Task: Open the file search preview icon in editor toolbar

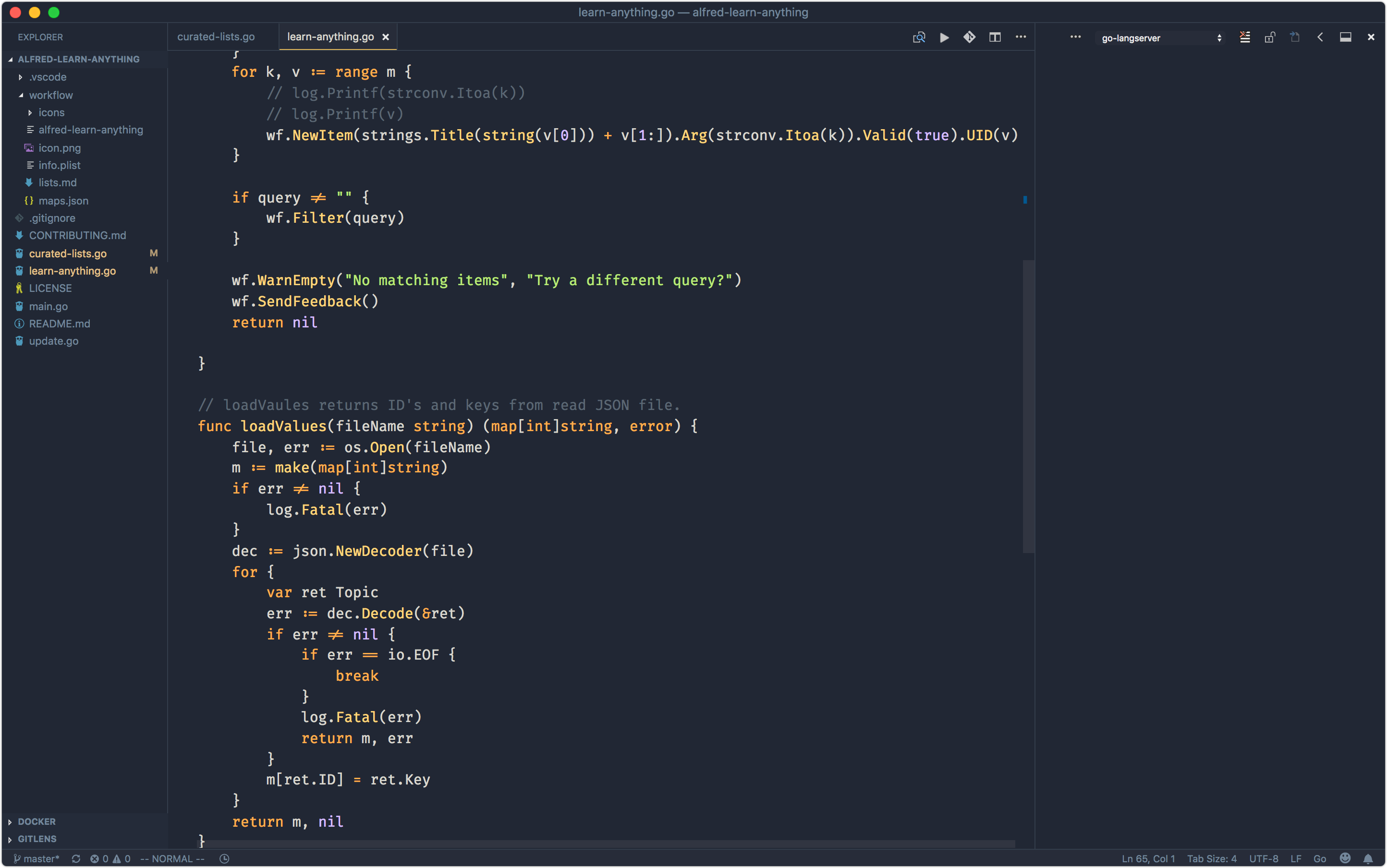Action: point(919,37)
